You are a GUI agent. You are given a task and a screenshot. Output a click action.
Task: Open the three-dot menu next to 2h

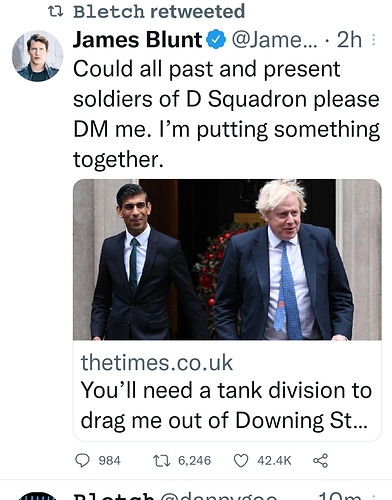click(373, 40)
